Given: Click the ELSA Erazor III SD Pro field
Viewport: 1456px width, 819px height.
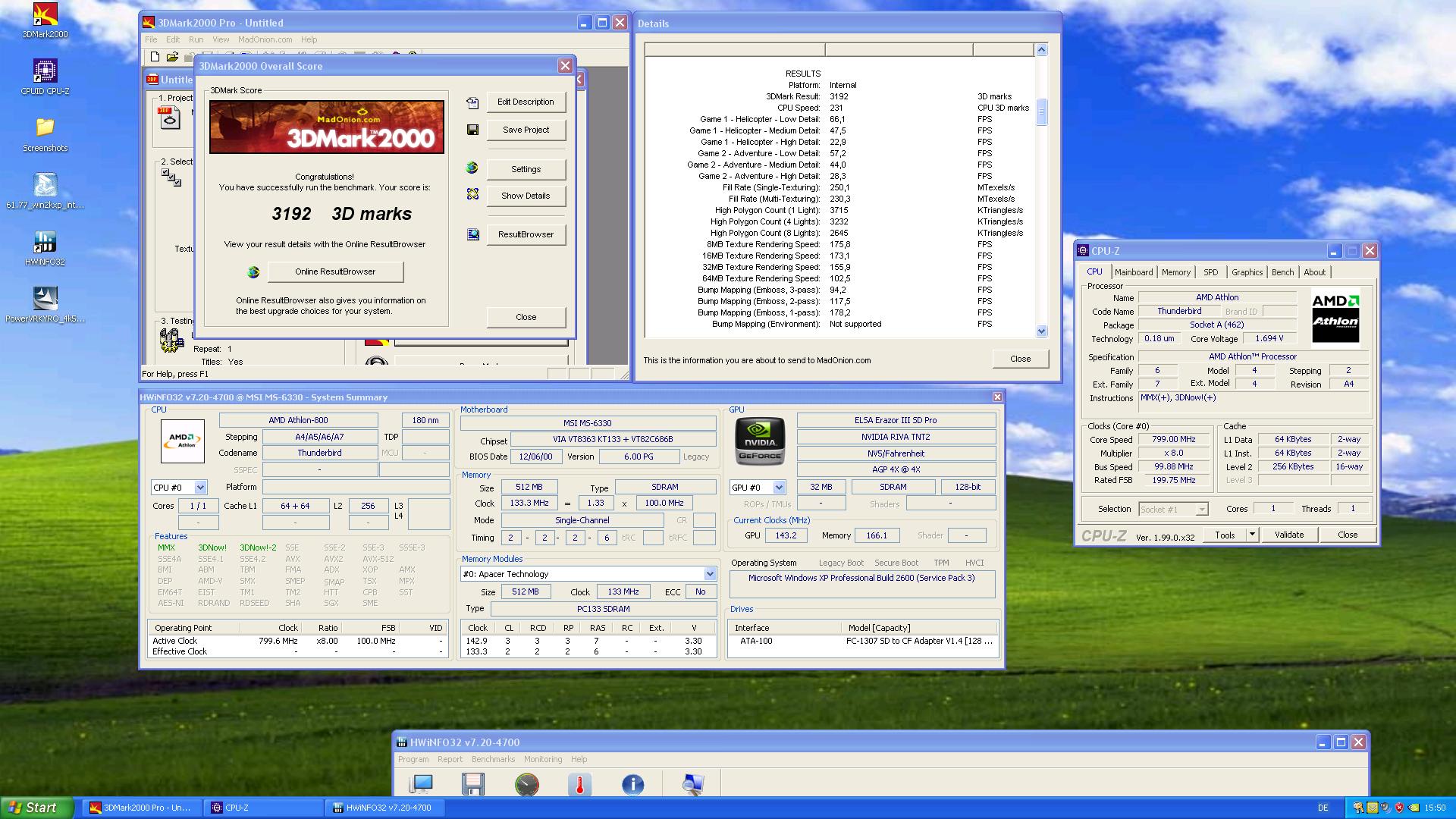Looking at the screenshot, I should [x=896, y=420].
